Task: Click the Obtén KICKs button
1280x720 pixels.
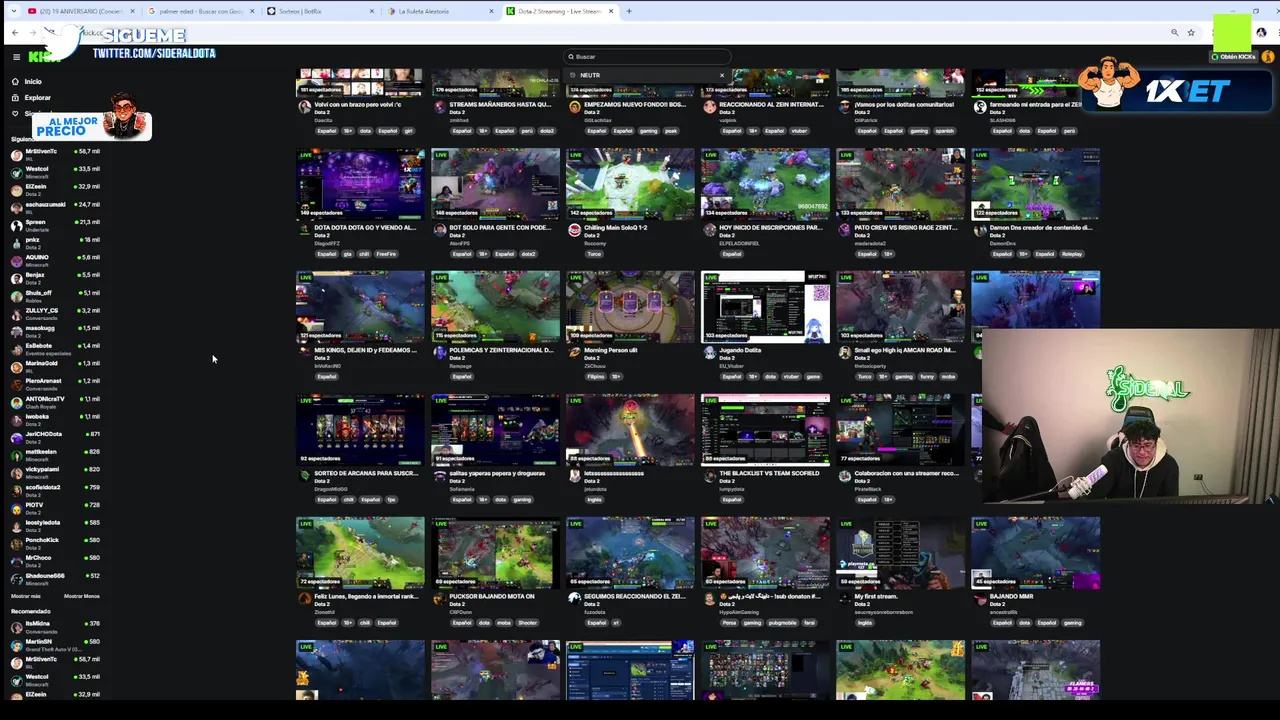Action: [1233, 57]
